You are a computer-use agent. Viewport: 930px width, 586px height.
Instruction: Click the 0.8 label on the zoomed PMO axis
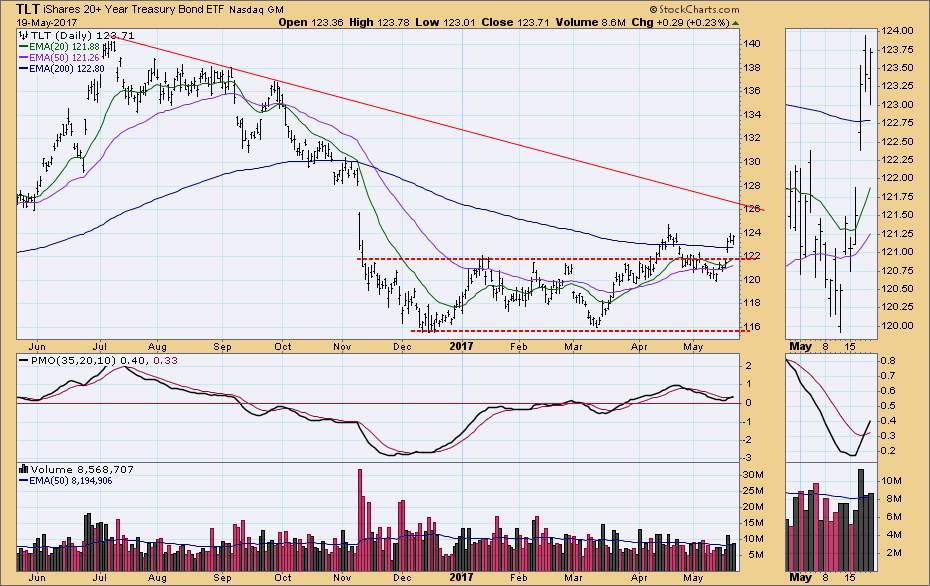coord(888,361)
